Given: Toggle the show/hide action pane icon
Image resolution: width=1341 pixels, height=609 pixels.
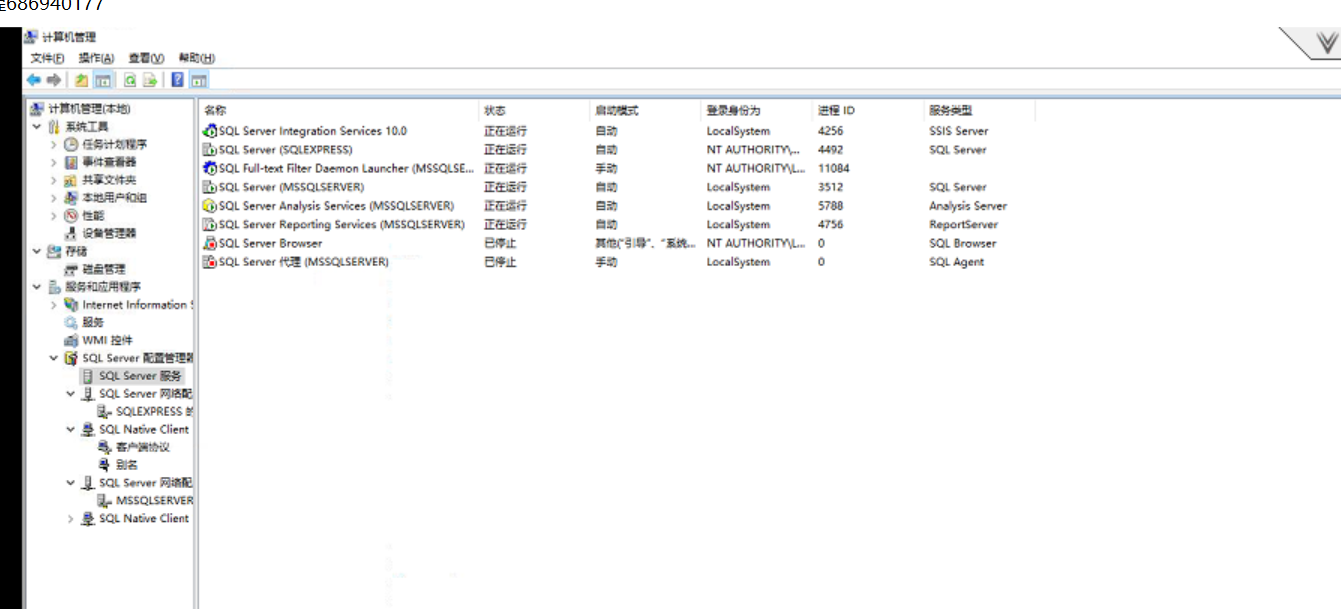Looking at the screenshot, I should coord(198,80).
